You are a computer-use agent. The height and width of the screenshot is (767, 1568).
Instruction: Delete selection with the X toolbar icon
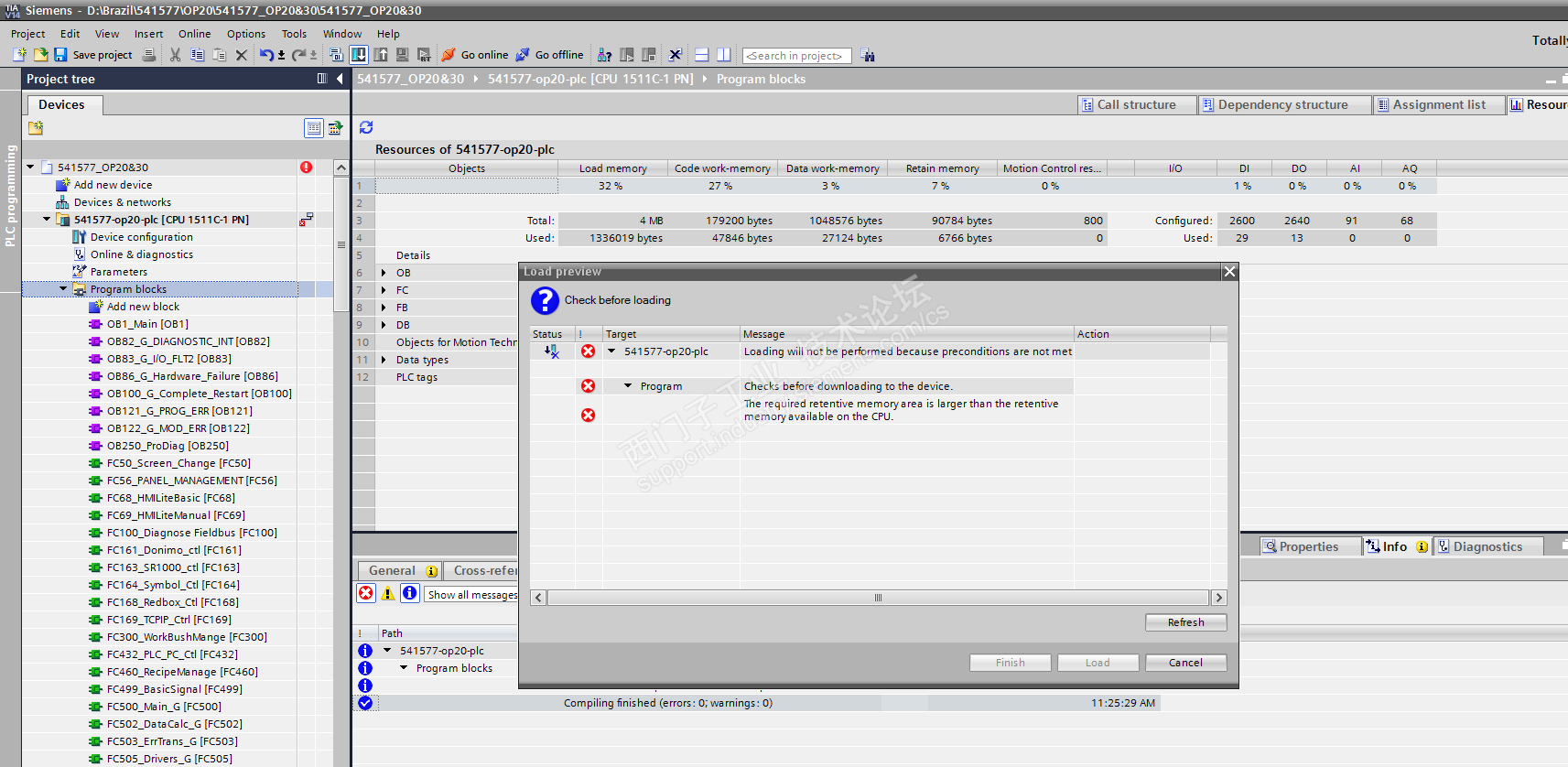coord(241,55)
